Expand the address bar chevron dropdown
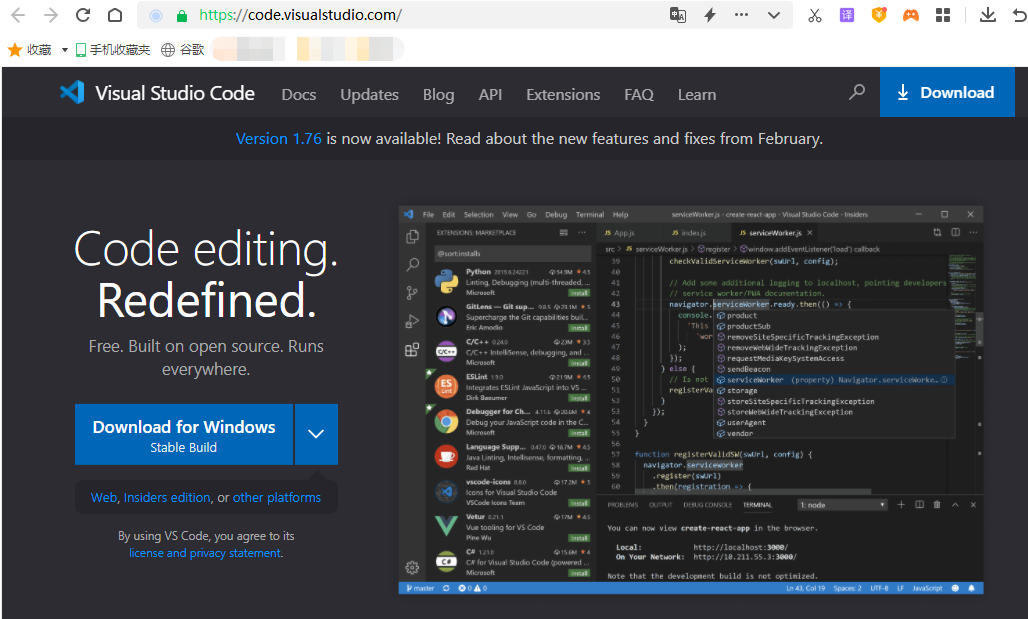The height and width of the screenshot is (619, 1028). tap(773, 15)
